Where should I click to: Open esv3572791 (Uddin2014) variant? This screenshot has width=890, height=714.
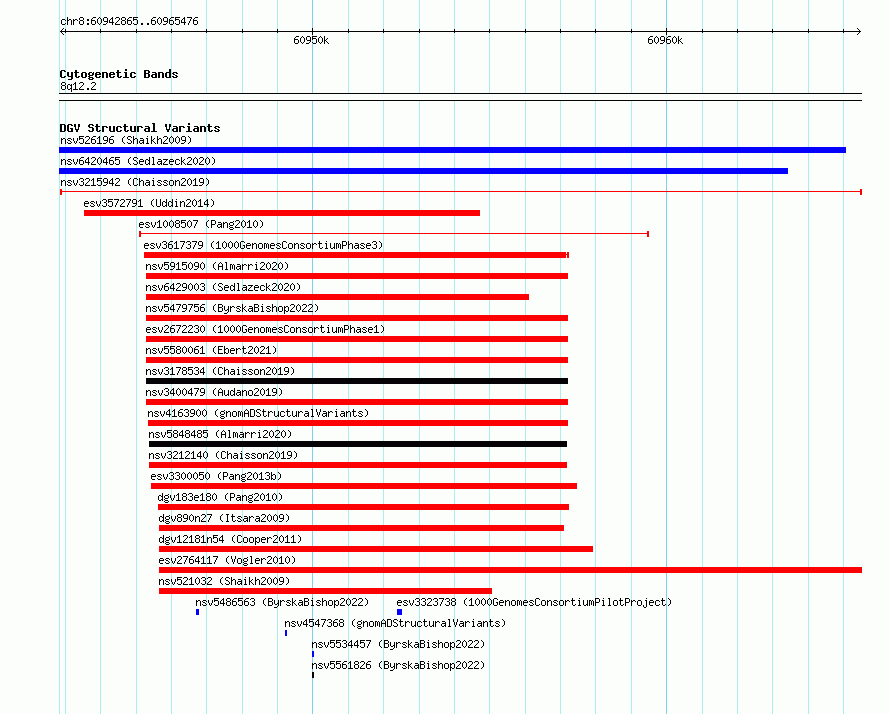click(149, 203)
